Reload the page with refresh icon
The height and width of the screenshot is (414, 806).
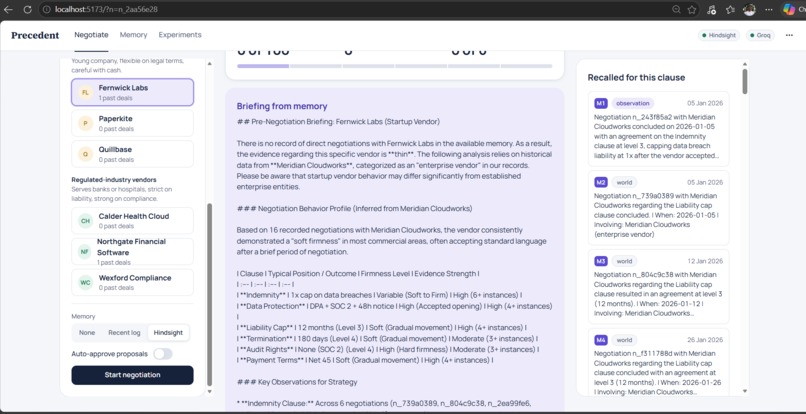(x=28, y=10)
